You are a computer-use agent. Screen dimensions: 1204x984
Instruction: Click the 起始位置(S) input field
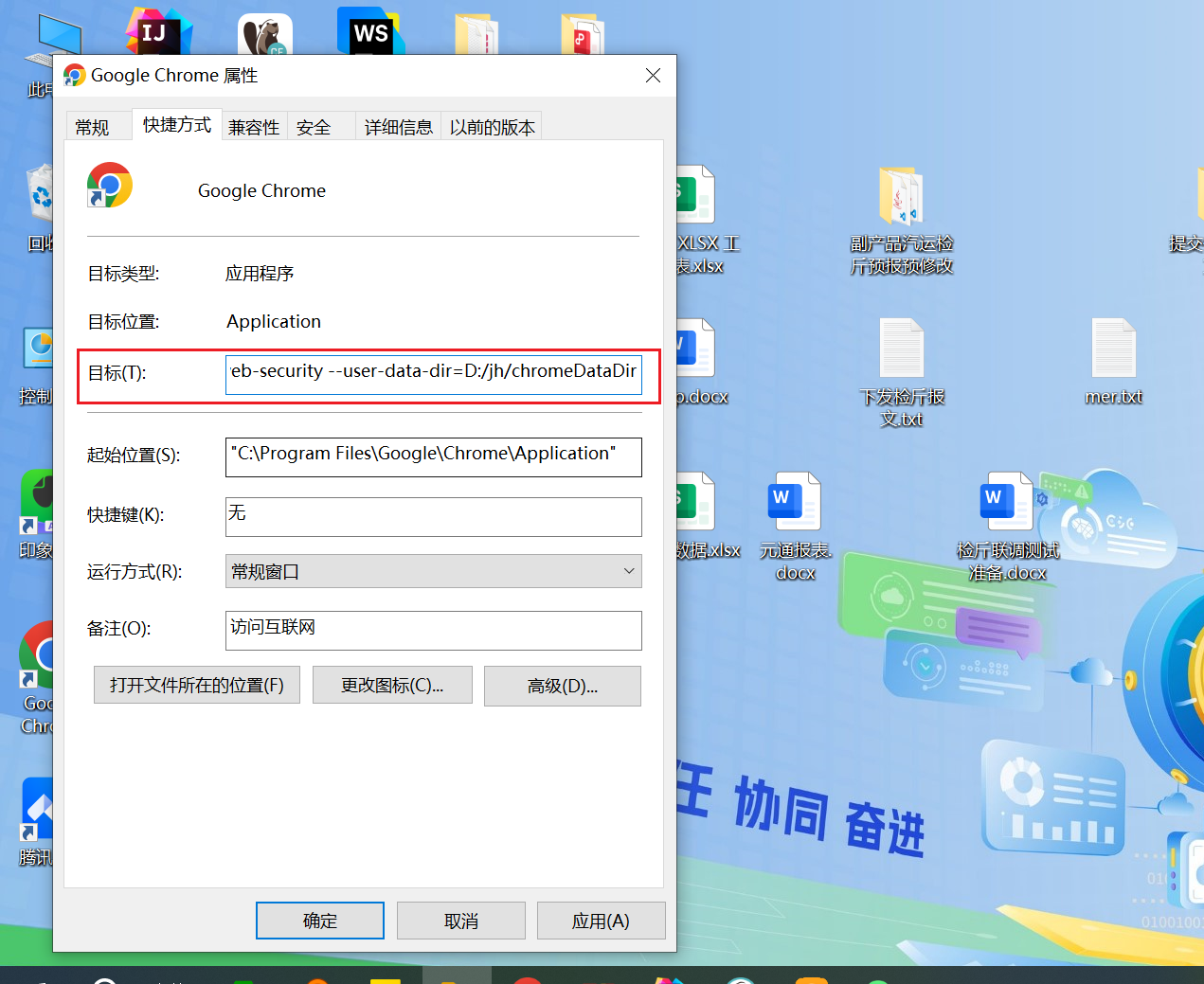tap(434, 456)
